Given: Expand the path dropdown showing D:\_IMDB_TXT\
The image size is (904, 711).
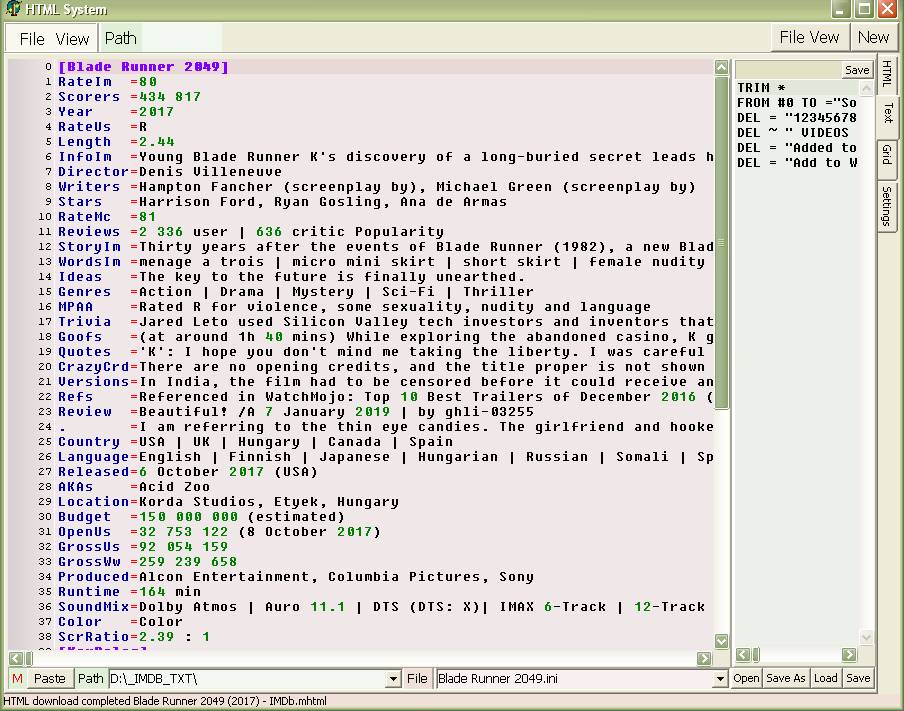Looking at the screenshot, I should (x=393, y=679).
